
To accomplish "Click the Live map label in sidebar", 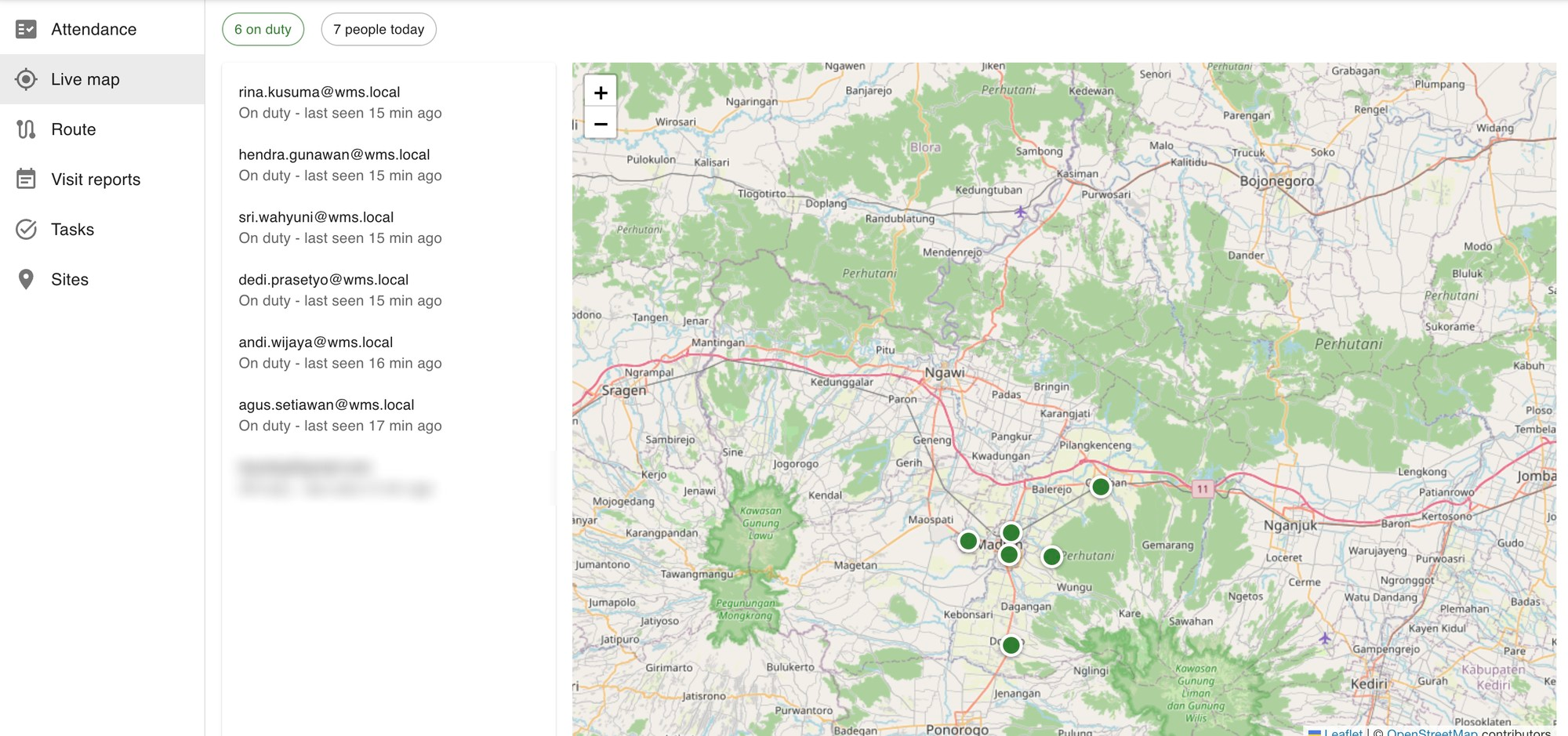I will coord(85,79).
